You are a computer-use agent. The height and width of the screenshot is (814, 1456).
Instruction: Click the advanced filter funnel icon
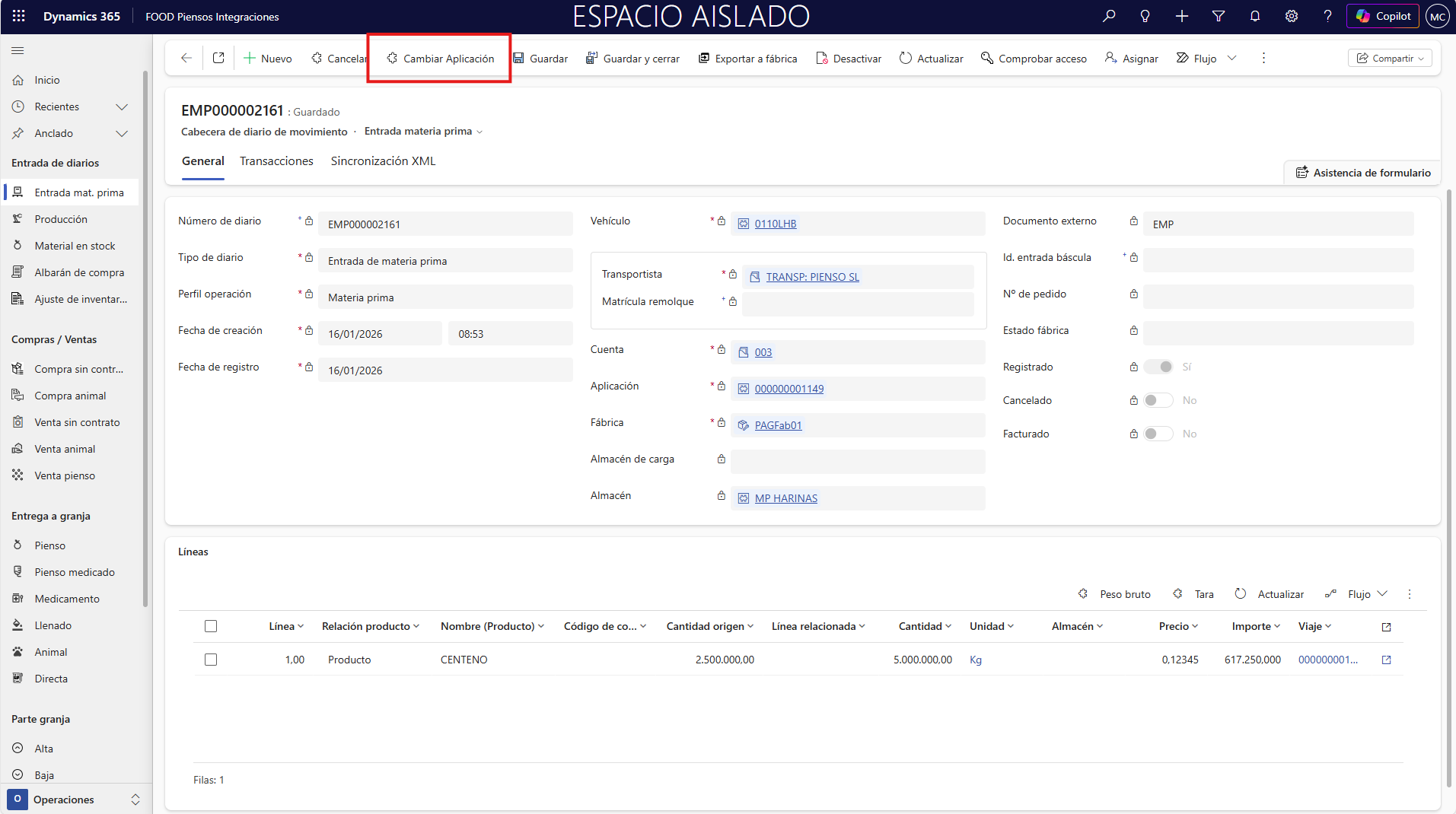pyautogui.click(x=1219, y=16)
